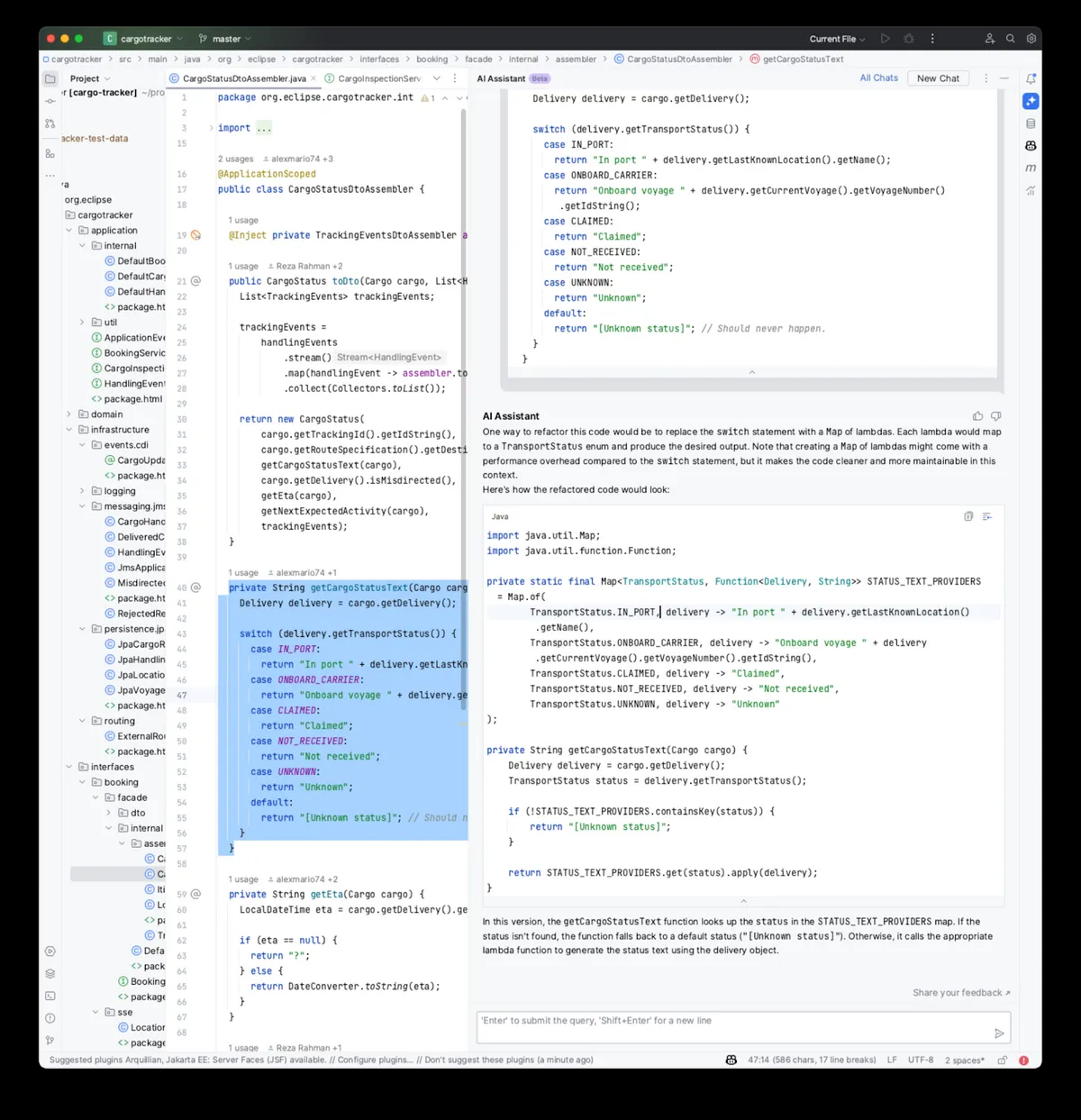This screenshot has width=1081, height=1120.
Task: Open Project view mode dropdown
Action: tap(90, 78)
